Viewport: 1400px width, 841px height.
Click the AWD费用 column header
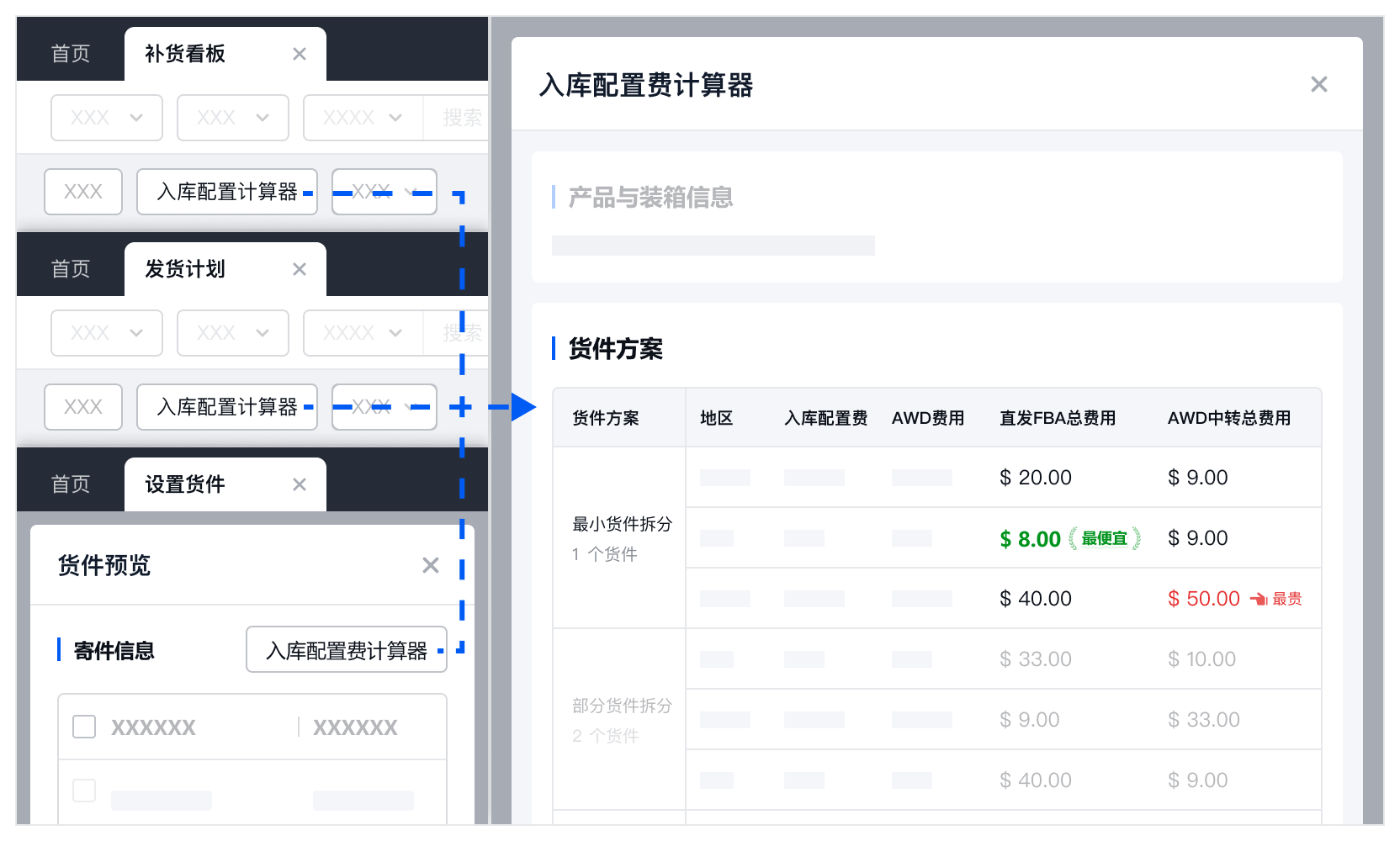(928, 418)
